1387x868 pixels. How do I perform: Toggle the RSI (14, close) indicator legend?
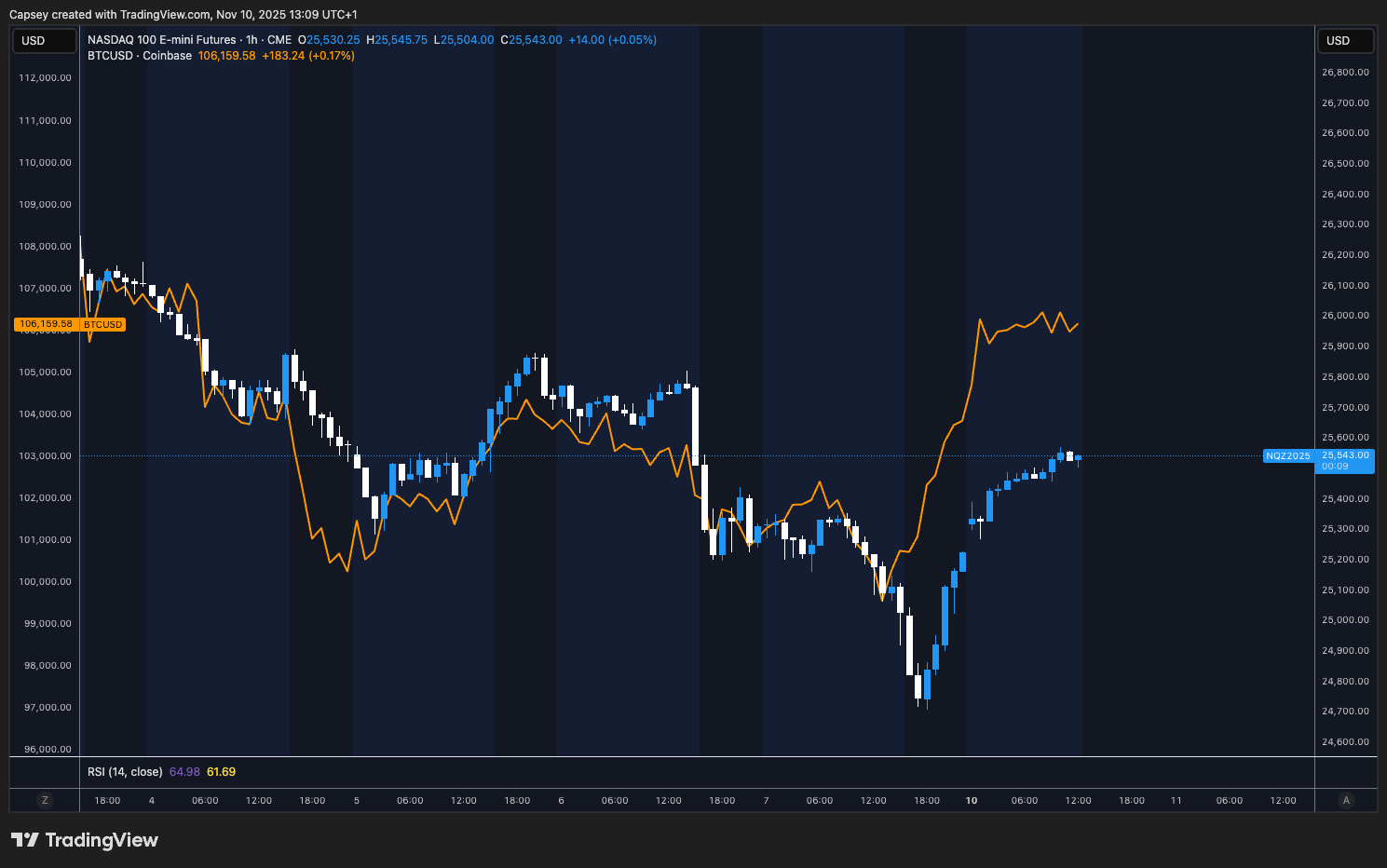[124, 771]
